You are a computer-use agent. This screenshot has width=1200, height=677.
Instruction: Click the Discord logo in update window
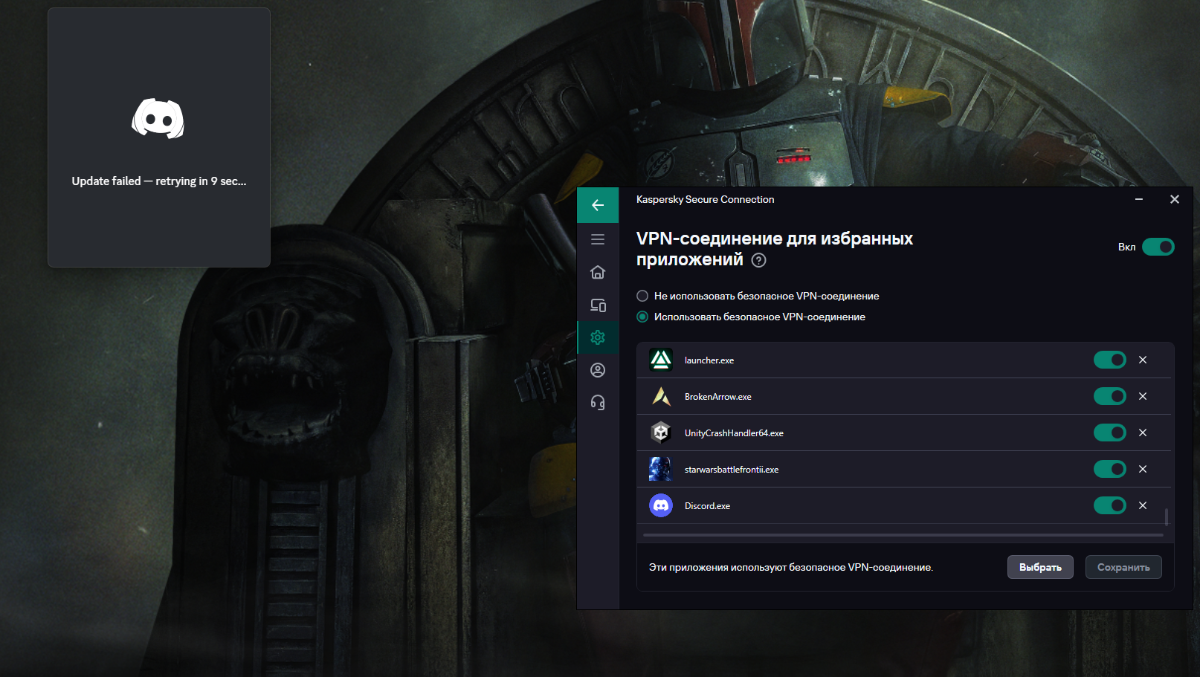tap(158, 118)
